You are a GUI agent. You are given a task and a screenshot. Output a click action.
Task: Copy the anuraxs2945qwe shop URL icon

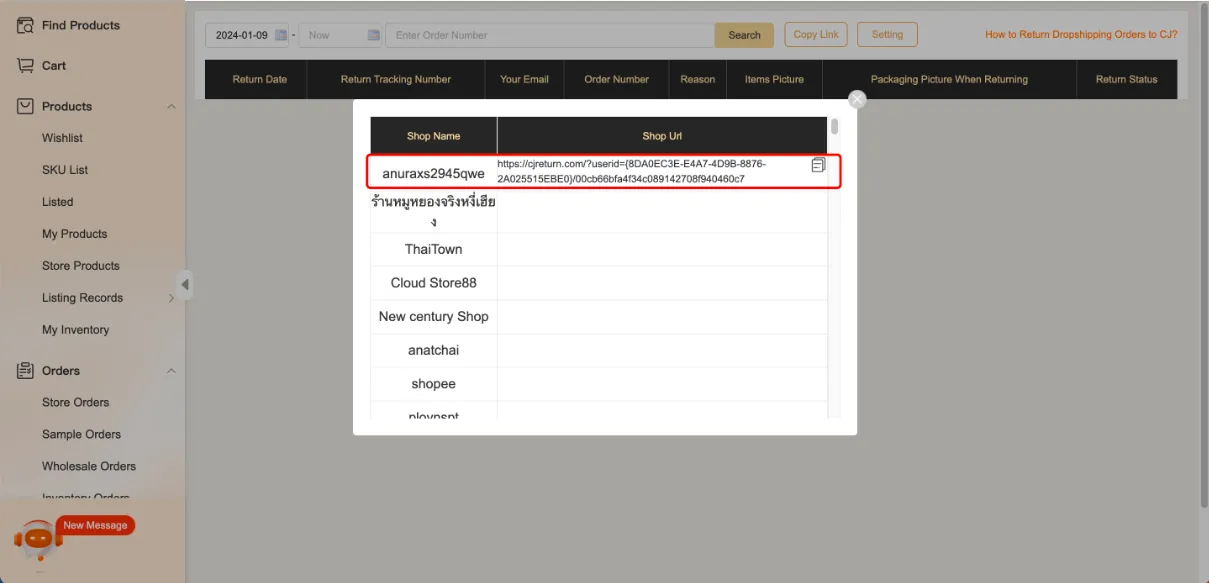[818, 165]
